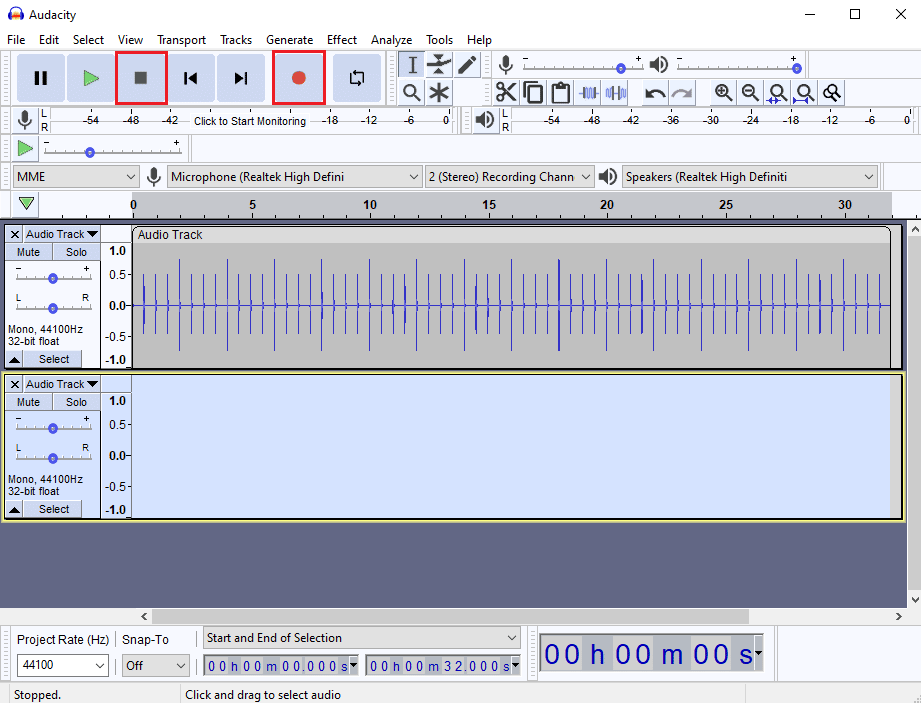This screenshot has height=703, width=921.
Task: Open the Generate menu
Action: 290,40
